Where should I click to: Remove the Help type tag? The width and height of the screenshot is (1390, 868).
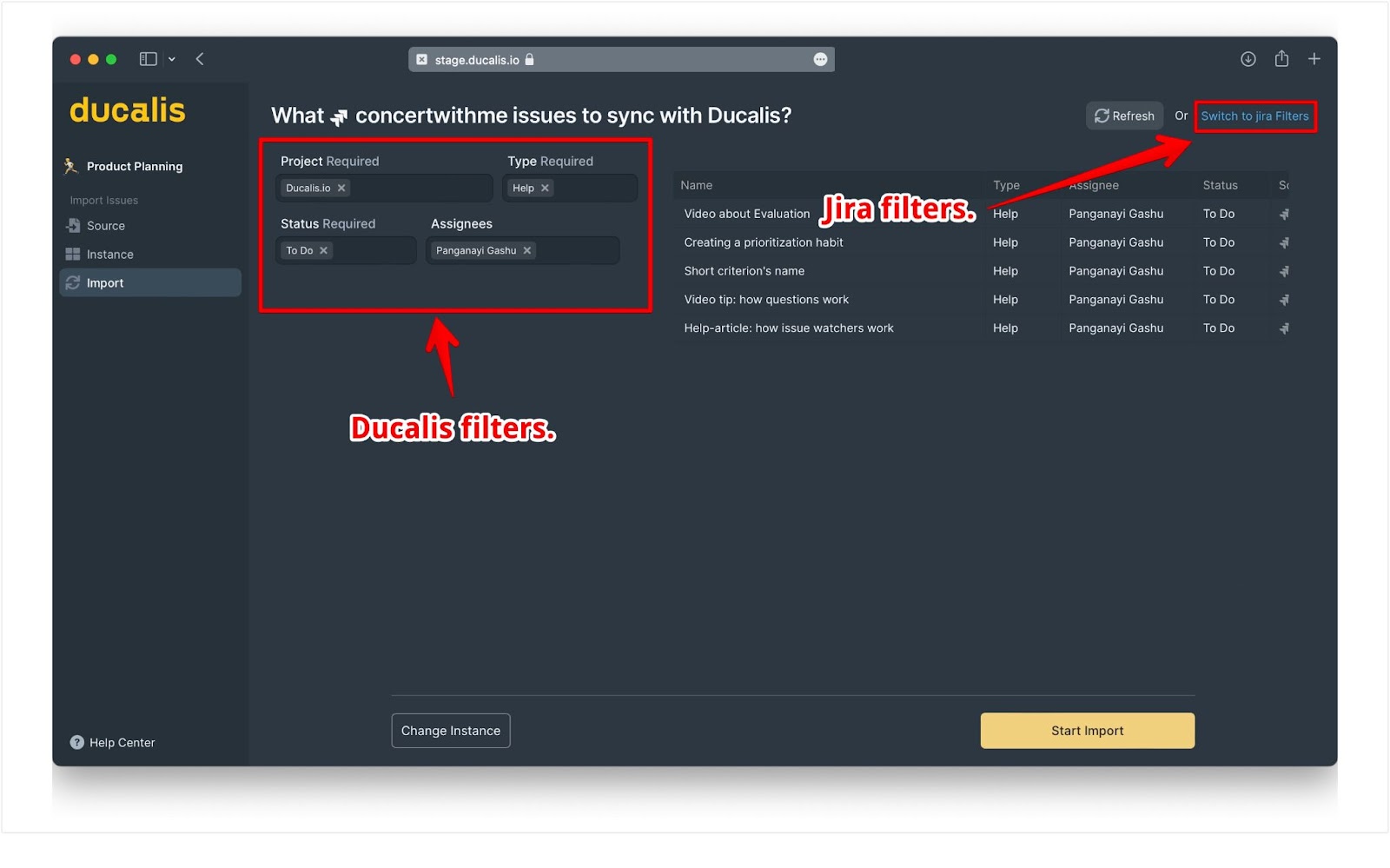pos(545,188)
